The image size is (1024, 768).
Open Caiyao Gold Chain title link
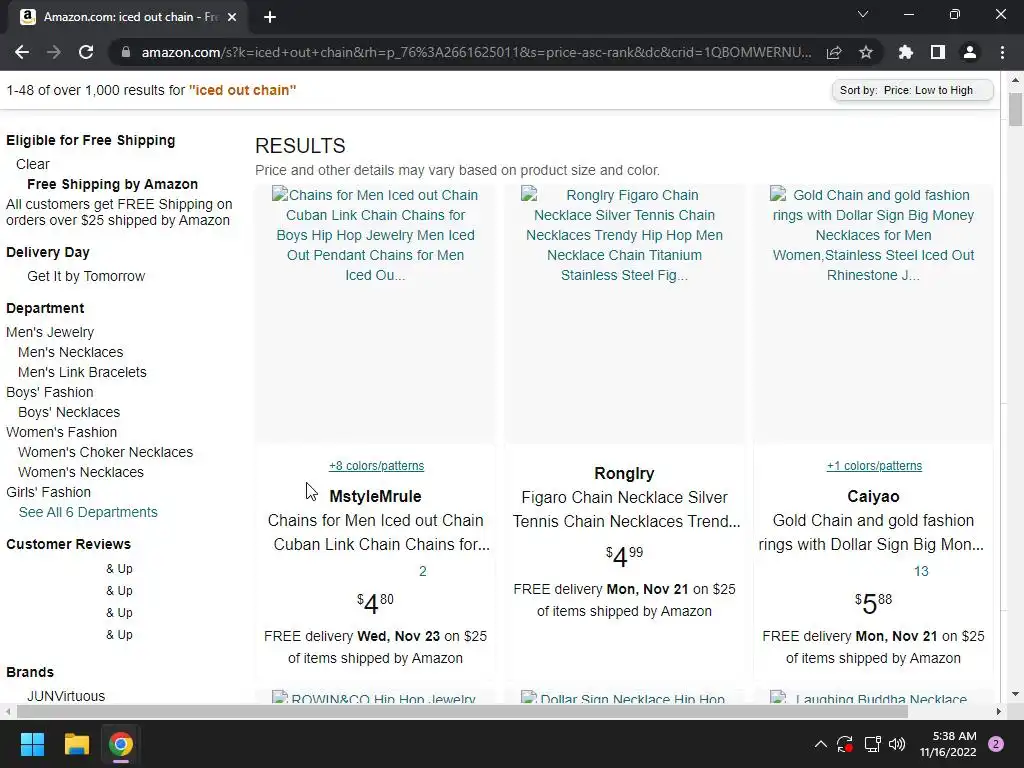[872, 532]
